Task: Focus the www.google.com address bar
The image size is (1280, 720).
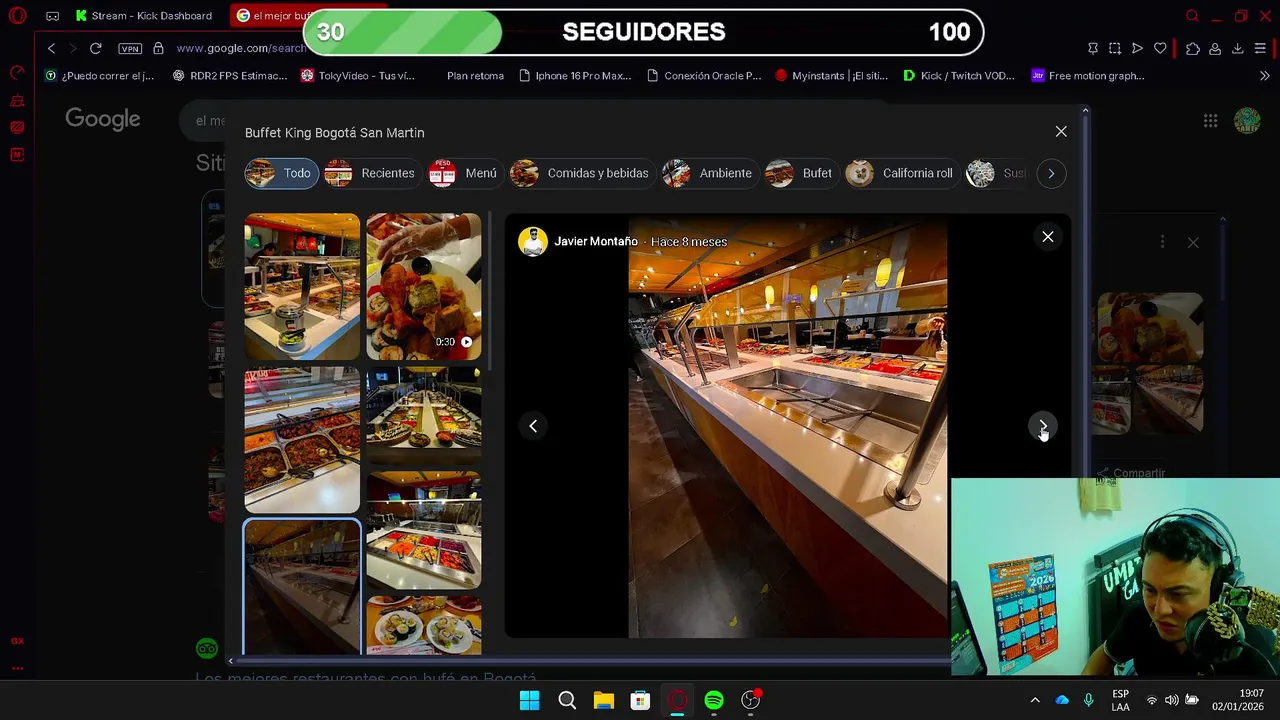Action: [x=240, y=48]
